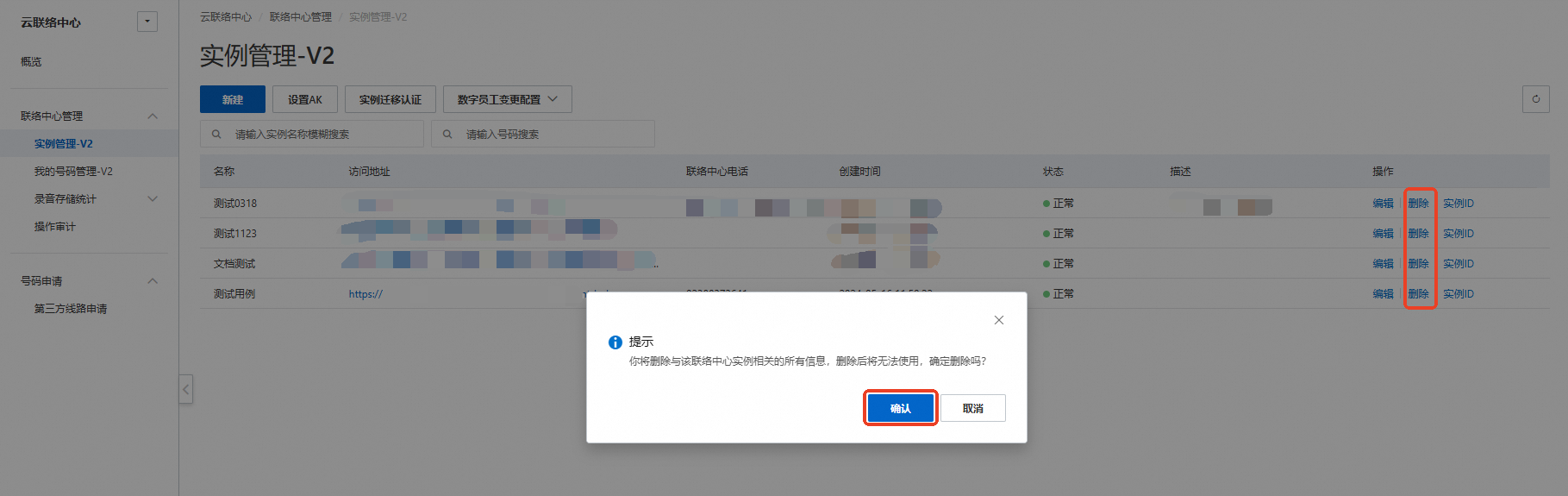
Task: Click the 操作 column header
Action: pyautogui.click(x=1383, y=171)
